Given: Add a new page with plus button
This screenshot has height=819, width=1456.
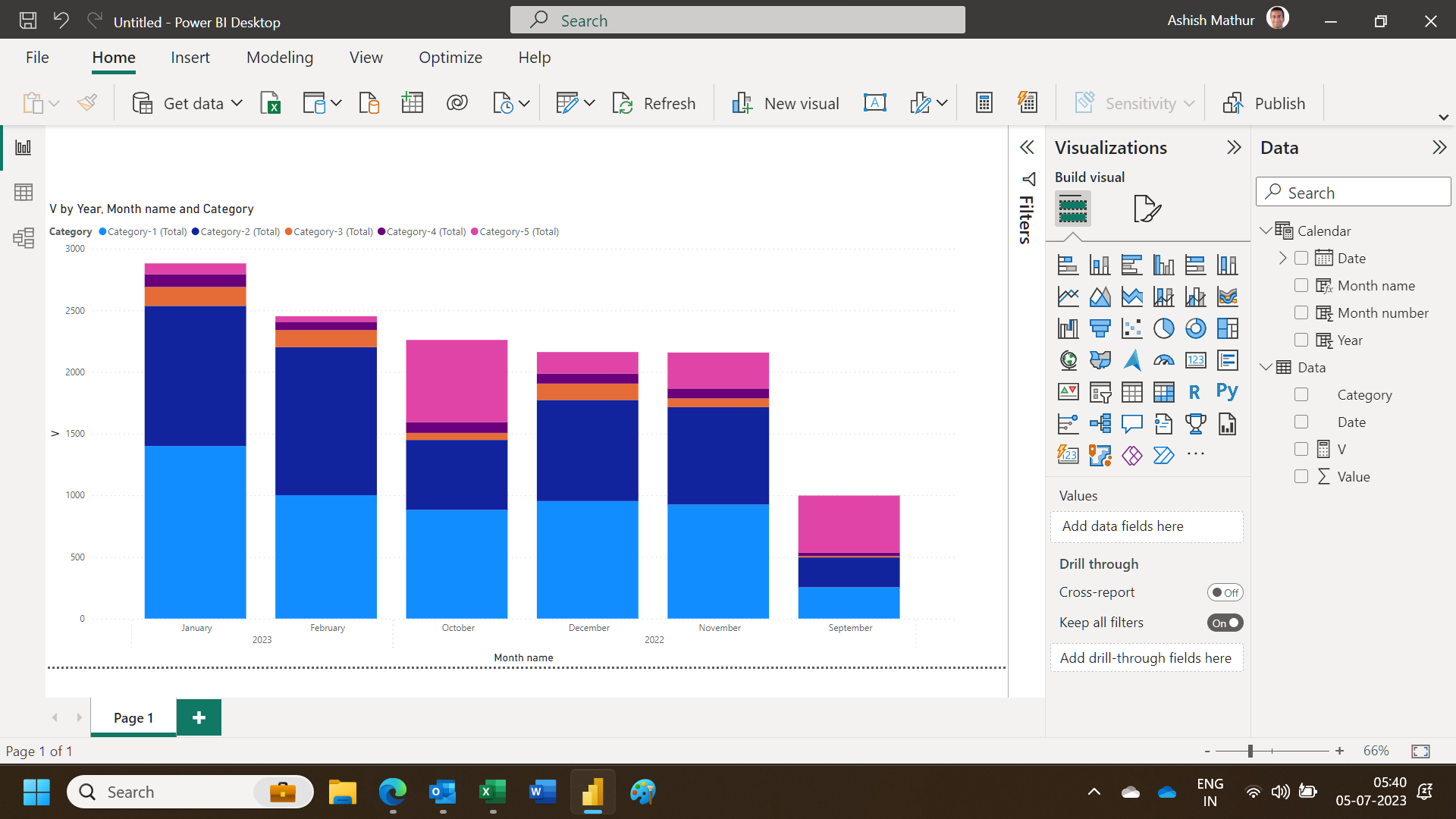Looking at the screenshot, I should [199, 717].
